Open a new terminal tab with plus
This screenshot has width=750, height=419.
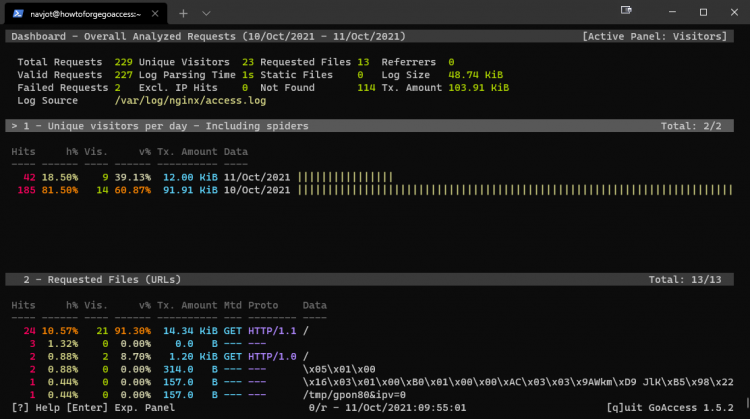(183, 13)
